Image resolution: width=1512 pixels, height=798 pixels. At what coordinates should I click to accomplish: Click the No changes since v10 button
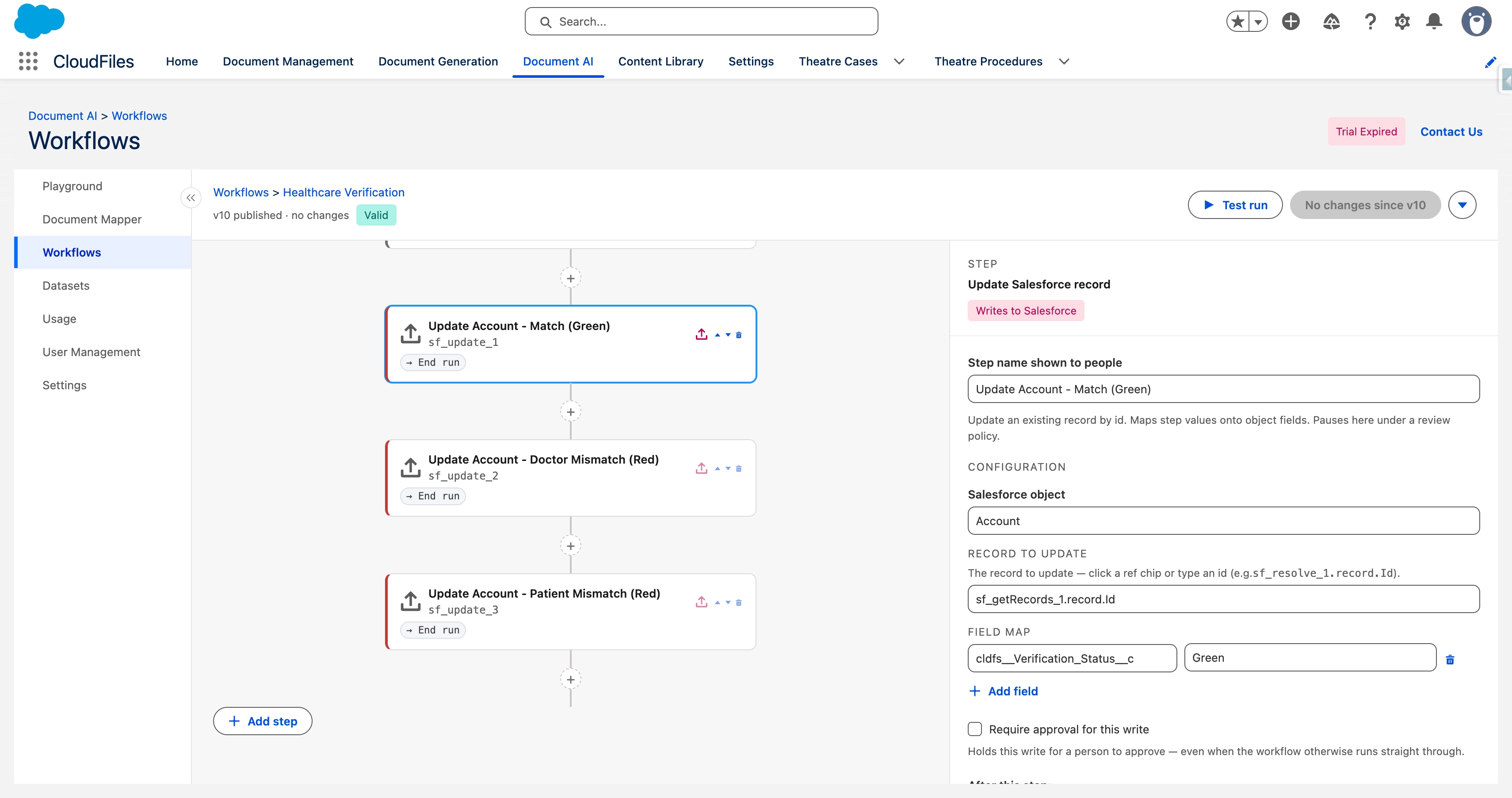[x=1365, y=205]
